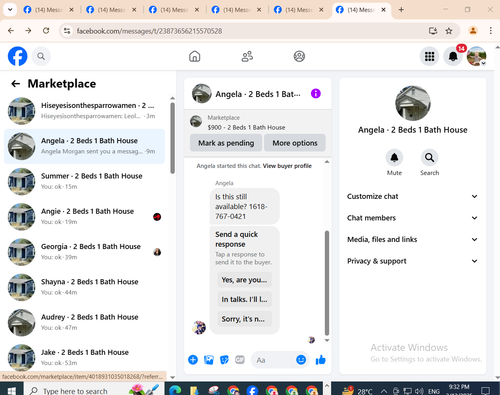Screen dimensions: 500x395
Task: Click Mark as pending button
Action: click(x=226, y=143)
